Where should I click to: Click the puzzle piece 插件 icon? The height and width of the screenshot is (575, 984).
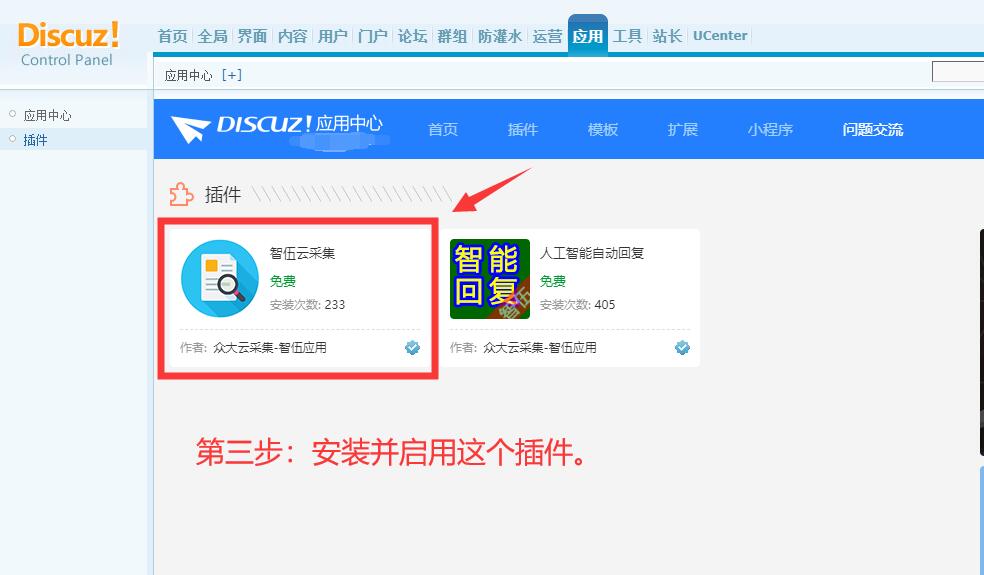point(181,195)
